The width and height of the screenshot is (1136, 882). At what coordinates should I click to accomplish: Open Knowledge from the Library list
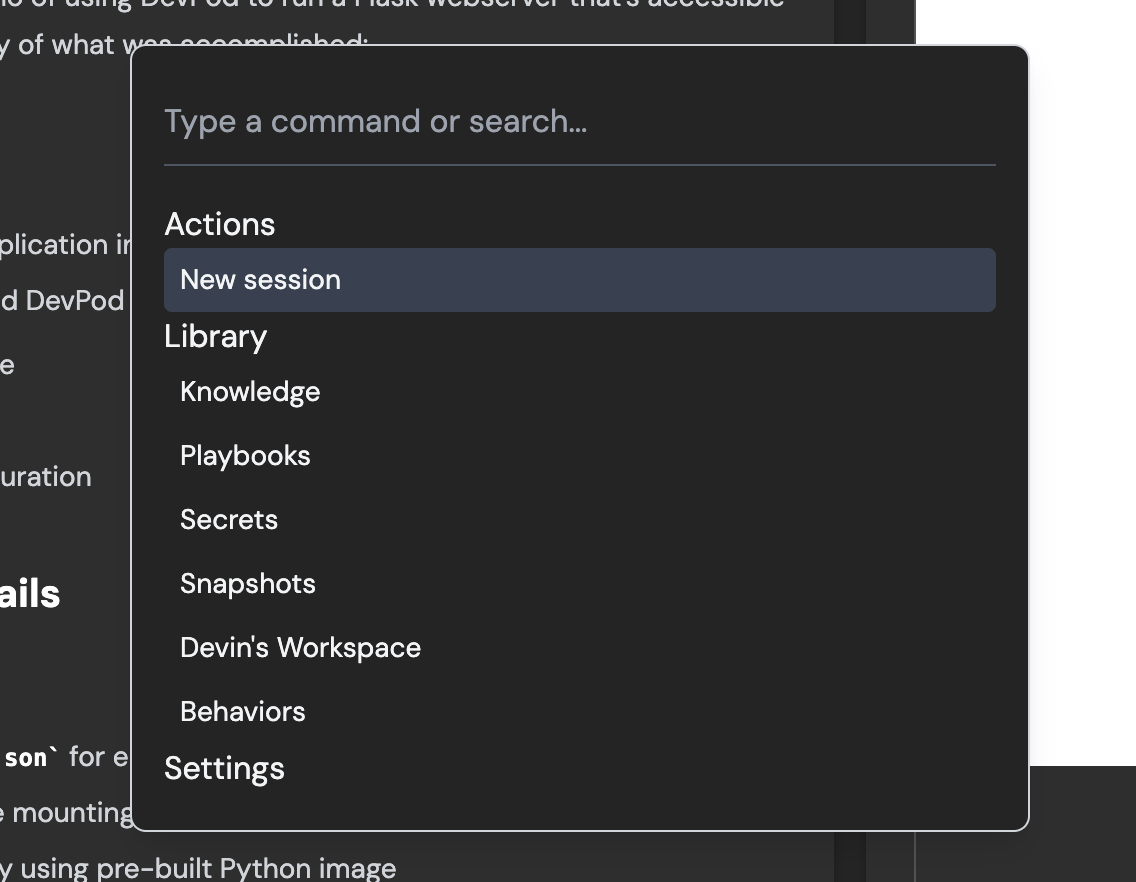(x=250, y=392)
